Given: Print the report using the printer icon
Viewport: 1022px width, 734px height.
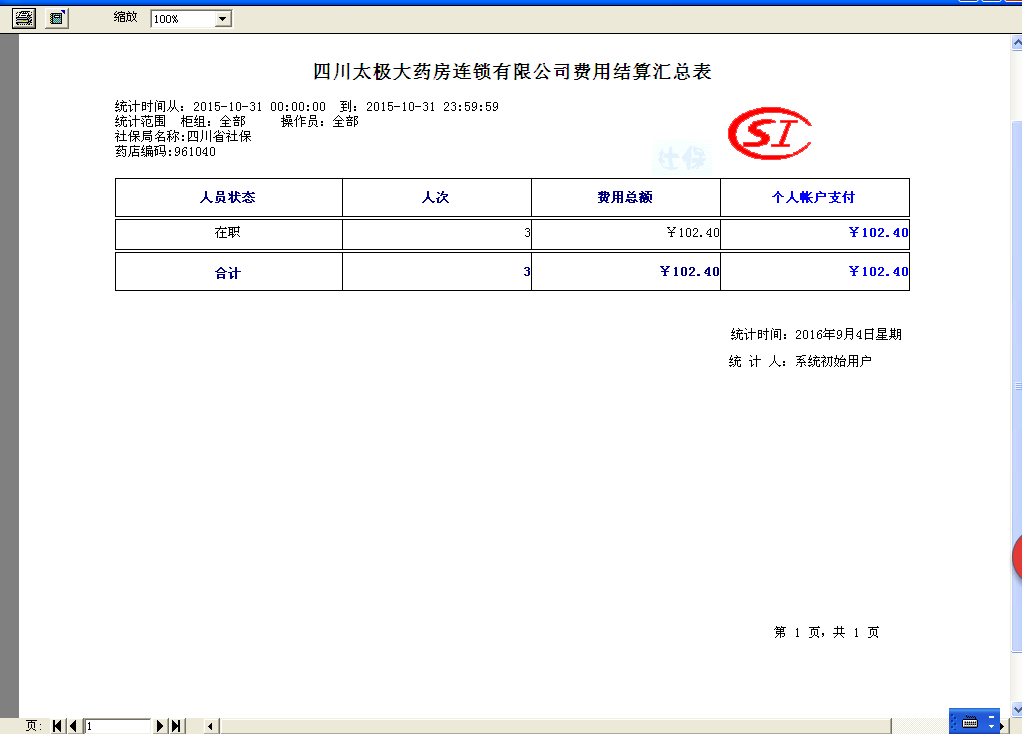Looking at the screenshot, I should coord(24,18).
